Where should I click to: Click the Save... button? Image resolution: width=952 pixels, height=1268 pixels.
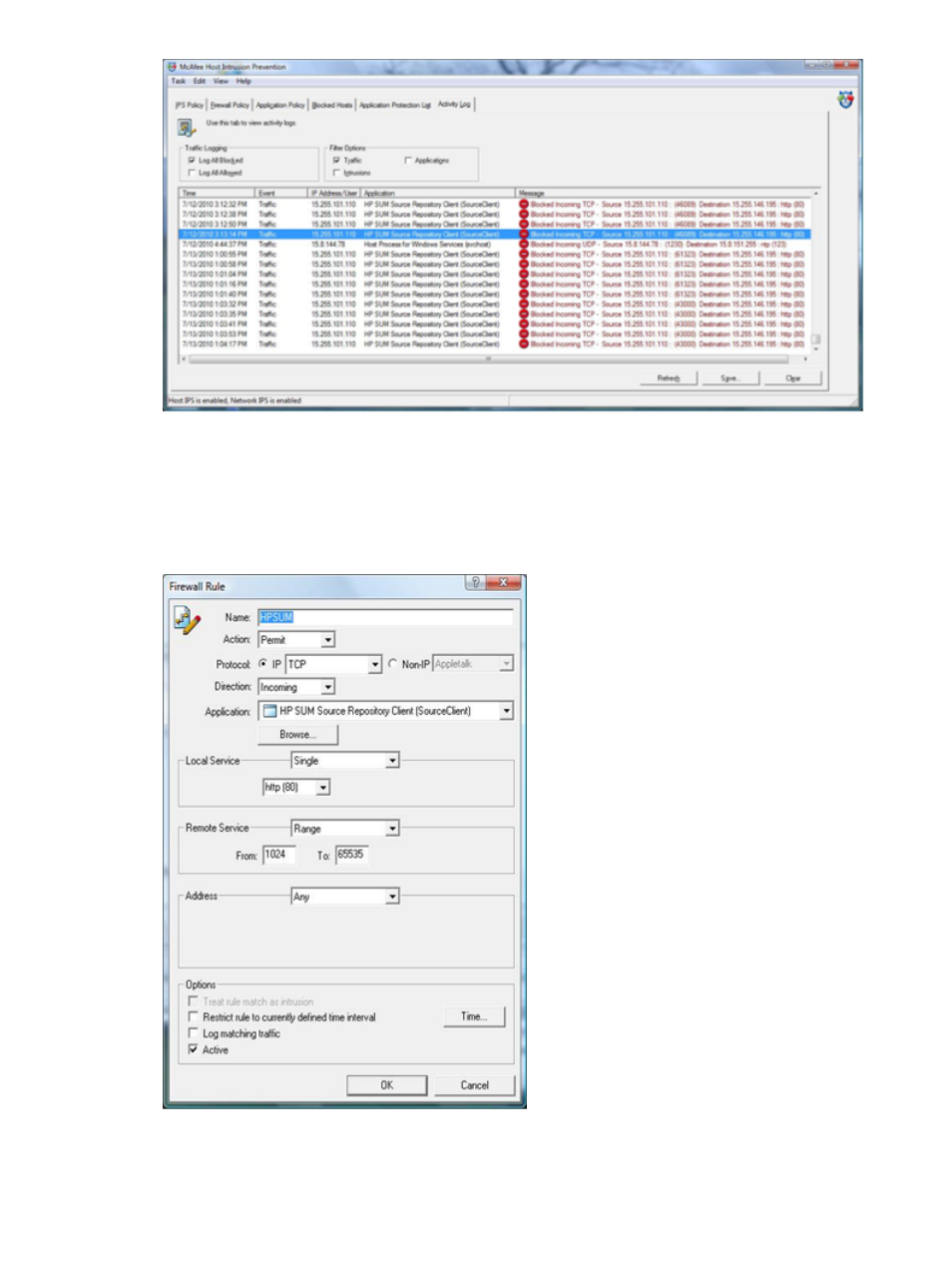[730, 378]
